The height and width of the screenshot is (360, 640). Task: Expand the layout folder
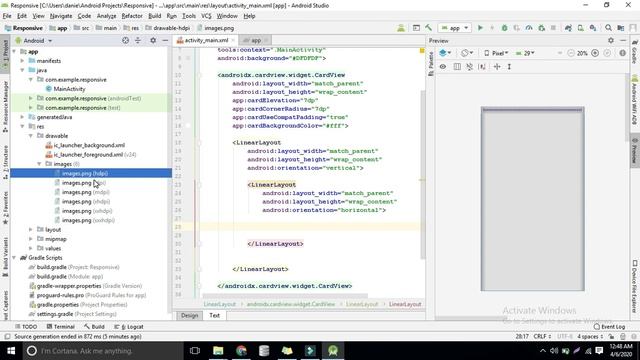[x=31, y=230]
